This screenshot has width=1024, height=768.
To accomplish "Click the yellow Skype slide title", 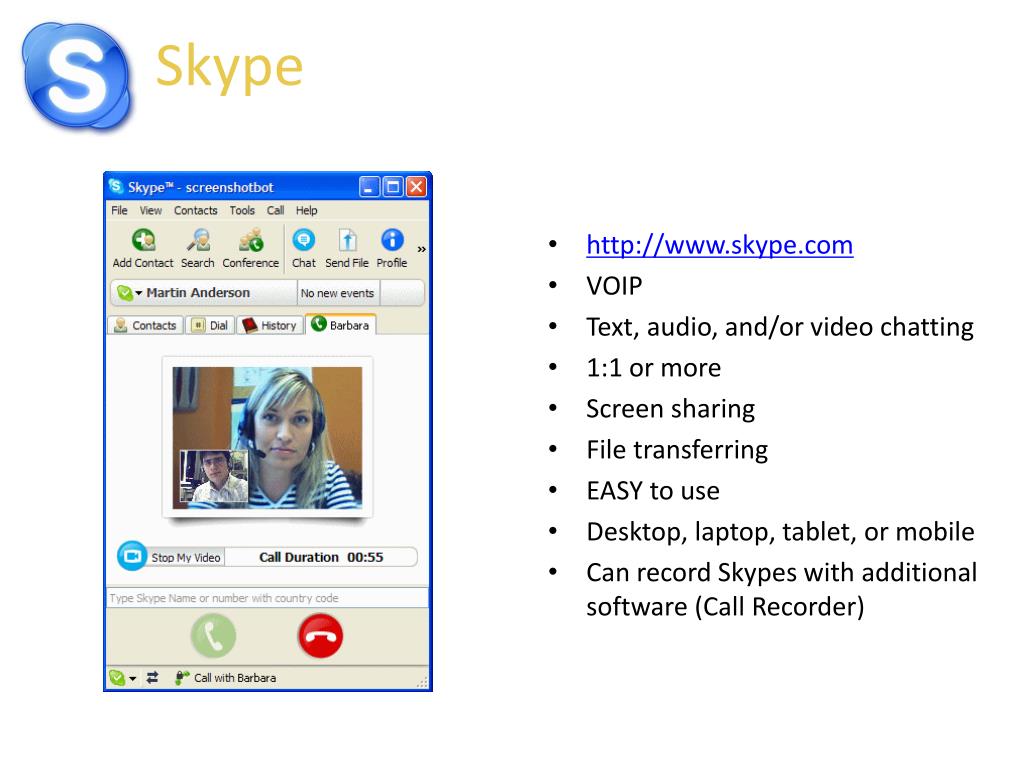I will point(229,68).
